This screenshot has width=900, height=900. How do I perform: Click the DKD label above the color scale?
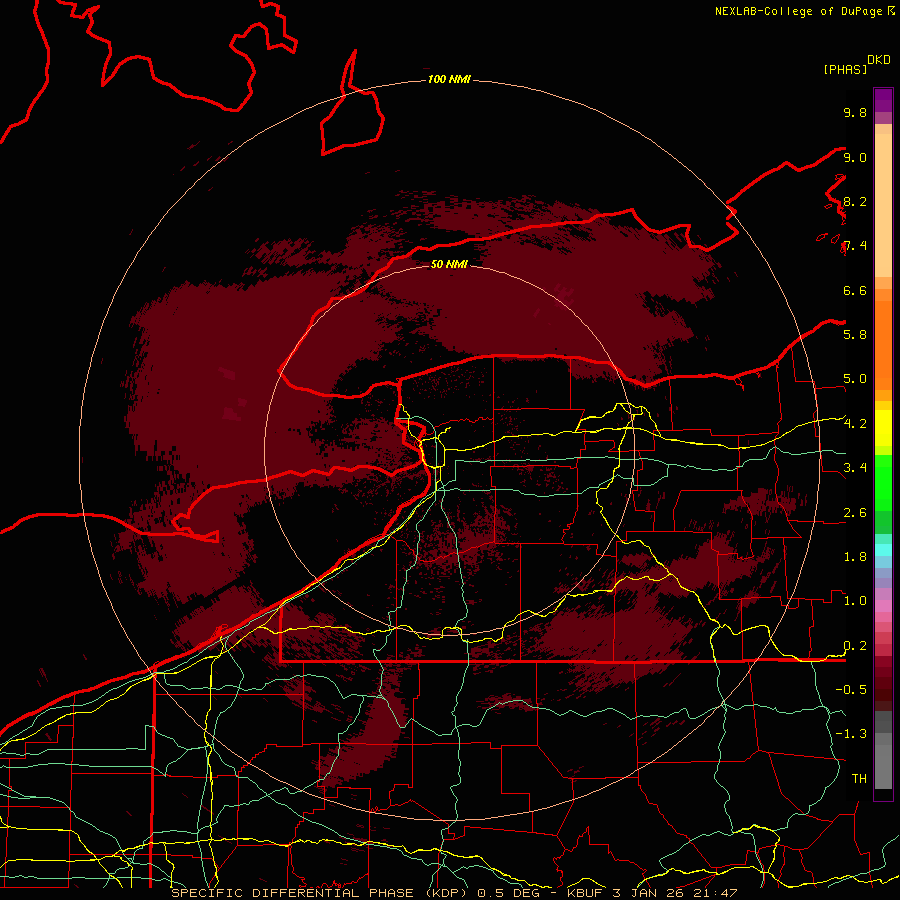click(879, 60)
